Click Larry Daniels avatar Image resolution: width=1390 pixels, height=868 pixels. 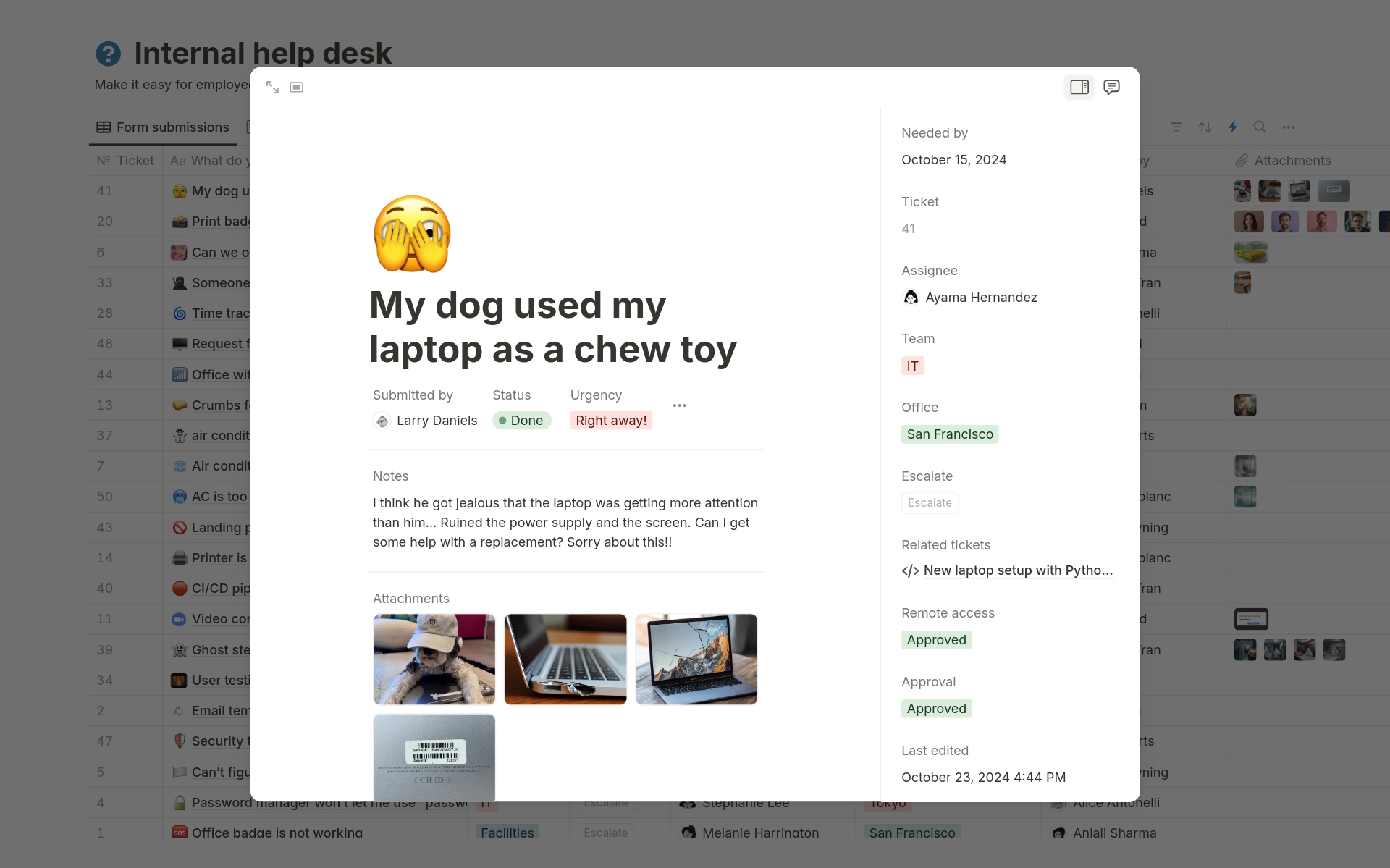tap(382, 421)
